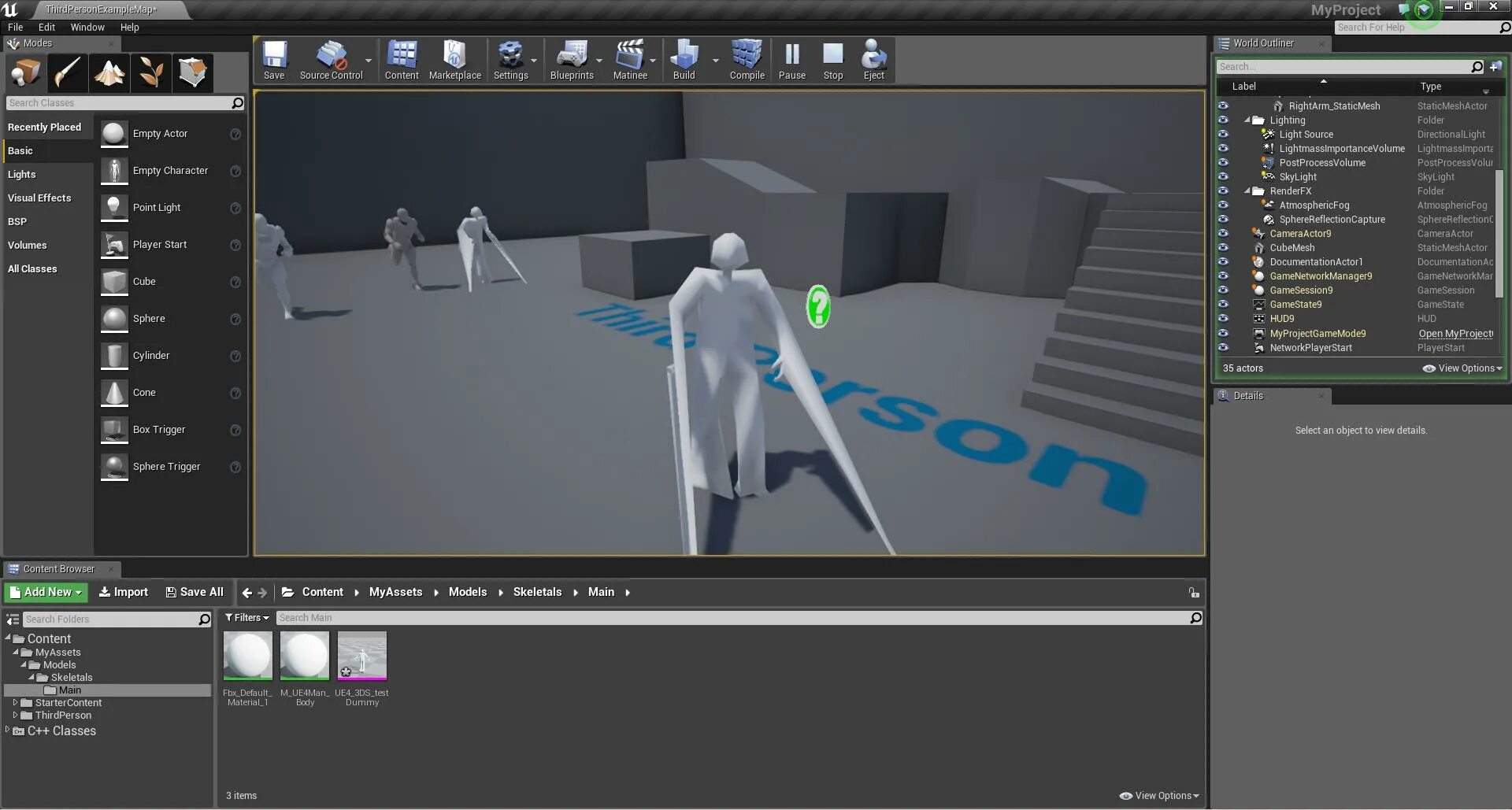
Task: Select the Lights category tab
Action: (49, 175)
